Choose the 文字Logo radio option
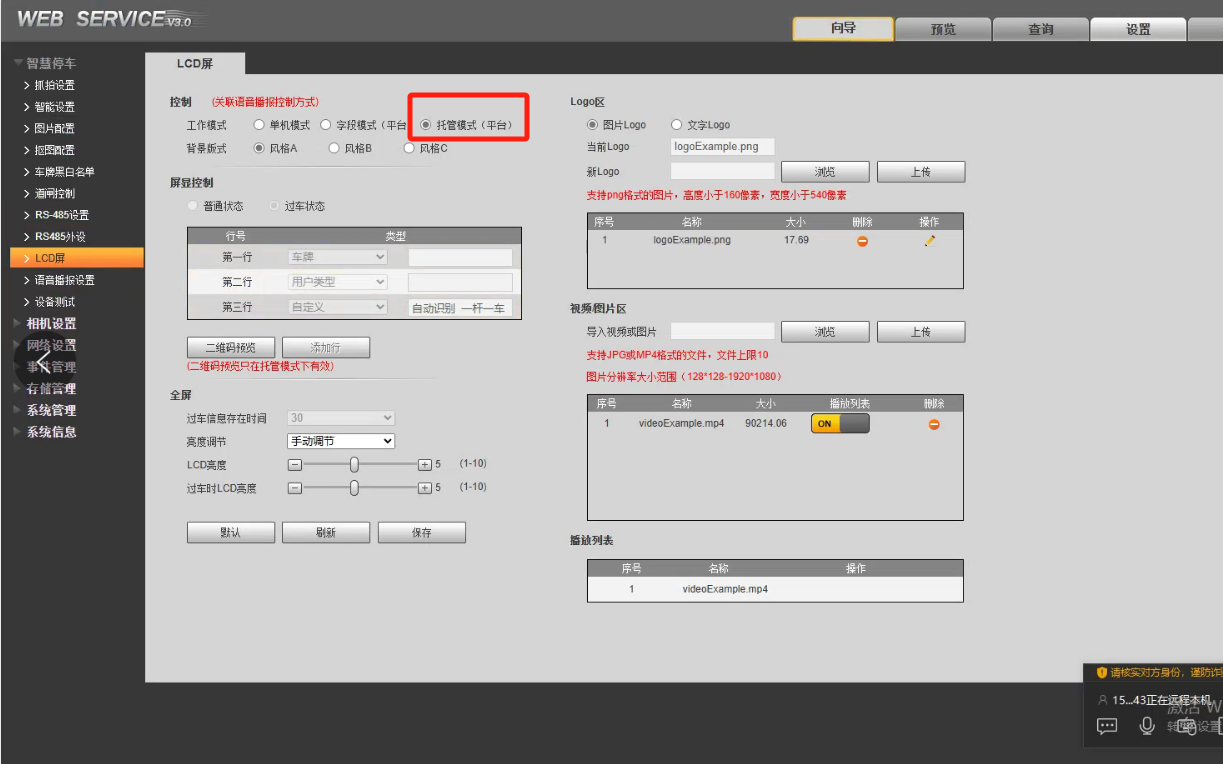 tap(676, 125)
